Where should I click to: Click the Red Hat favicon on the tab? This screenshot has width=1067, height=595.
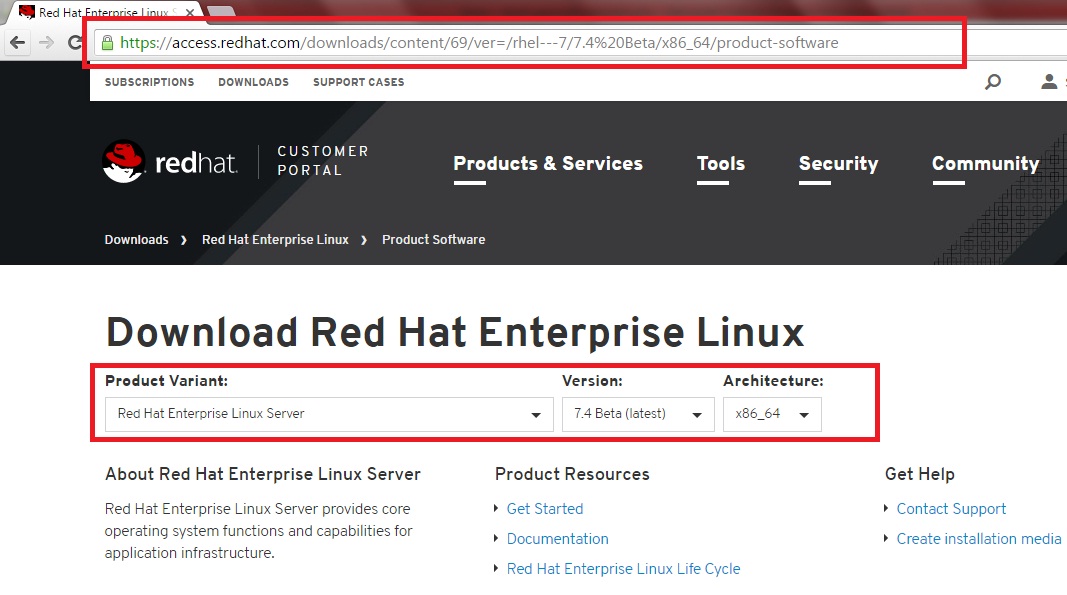[27, 12]
